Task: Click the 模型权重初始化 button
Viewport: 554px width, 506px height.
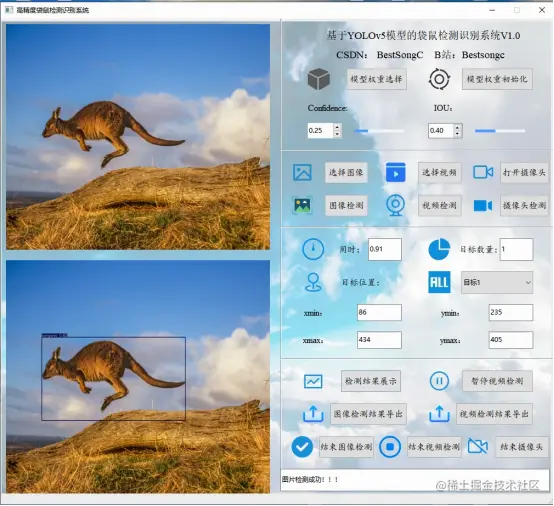Action: [497, 79]
